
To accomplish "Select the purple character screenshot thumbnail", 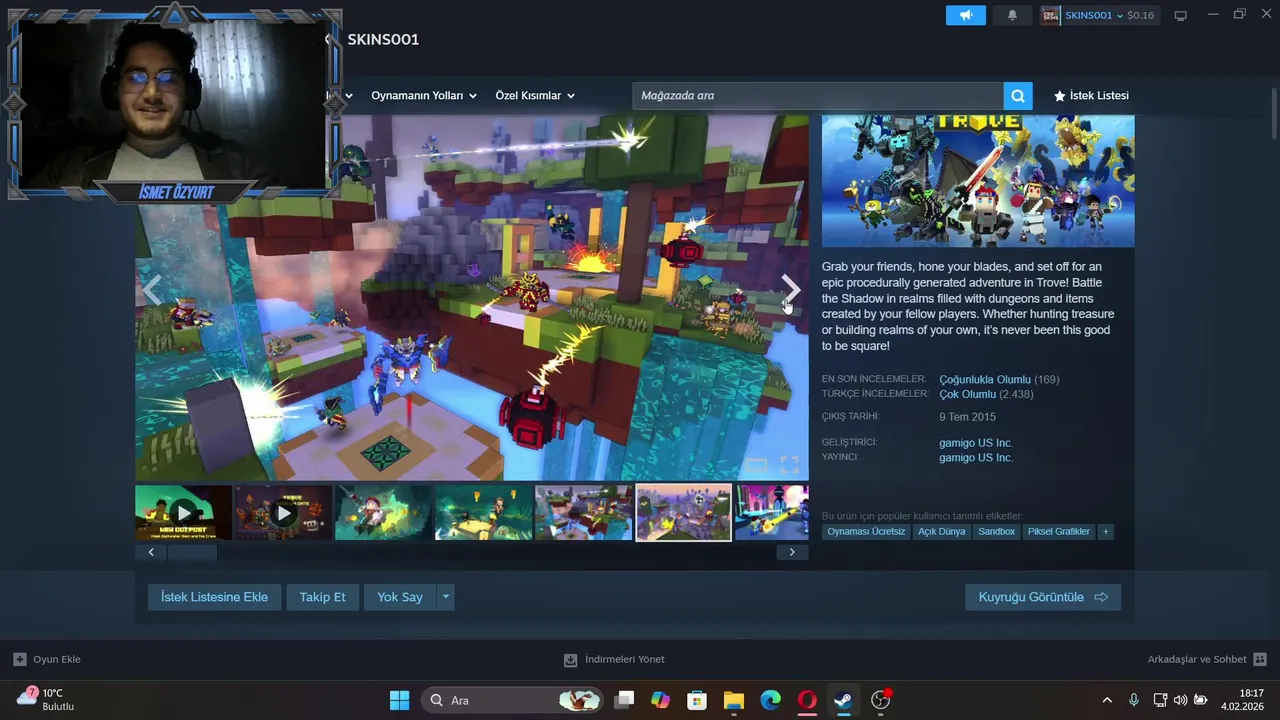I will pyautogui.click(x=771, y=513).
